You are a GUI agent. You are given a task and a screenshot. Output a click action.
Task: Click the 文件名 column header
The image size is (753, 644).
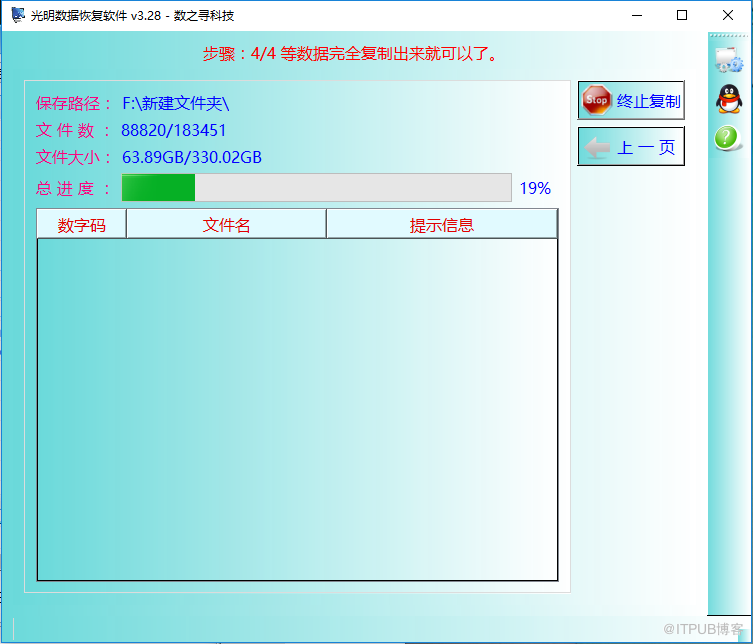point(226,225)
